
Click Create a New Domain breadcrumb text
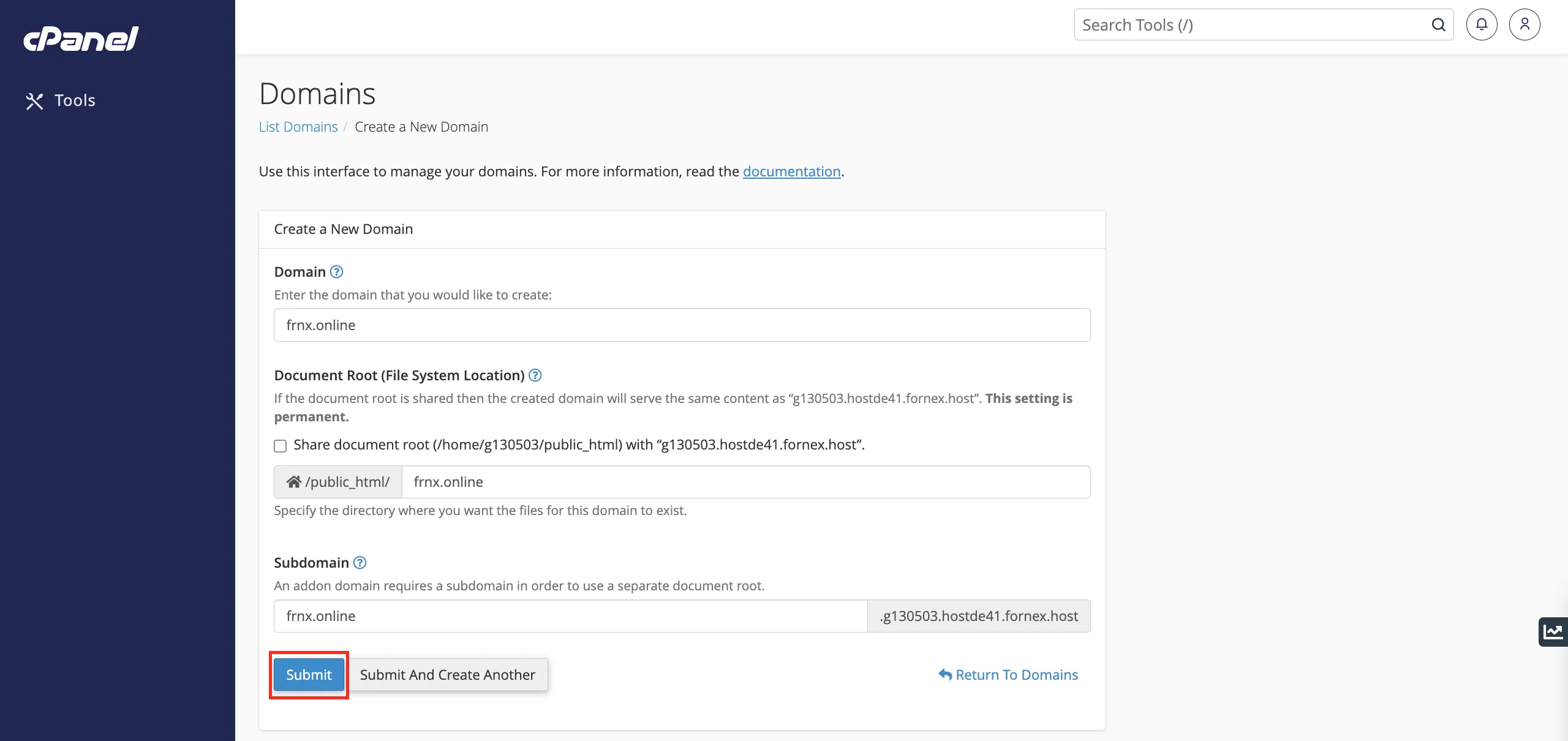[x=421, y=127]
